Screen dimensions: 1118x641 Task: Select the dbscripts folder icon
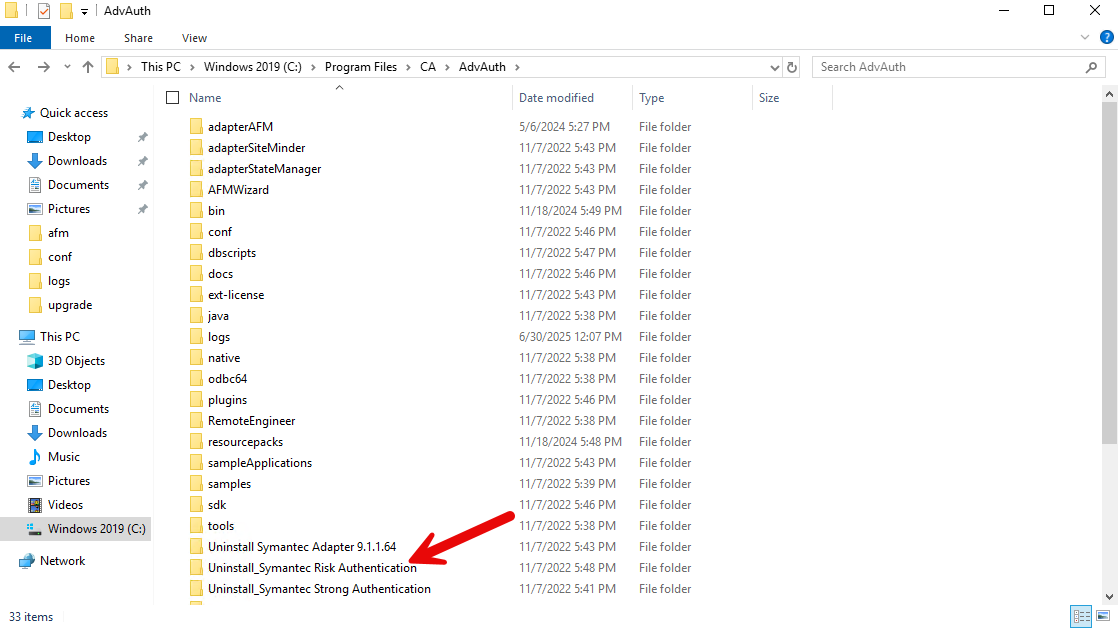[196, 253]
